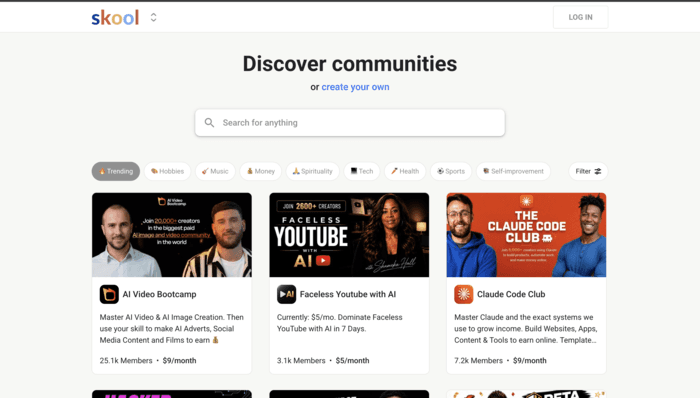The image size is (700, 398).
Task: Click the AI Video Bootcamp community icon
Action: pos(109,294)
